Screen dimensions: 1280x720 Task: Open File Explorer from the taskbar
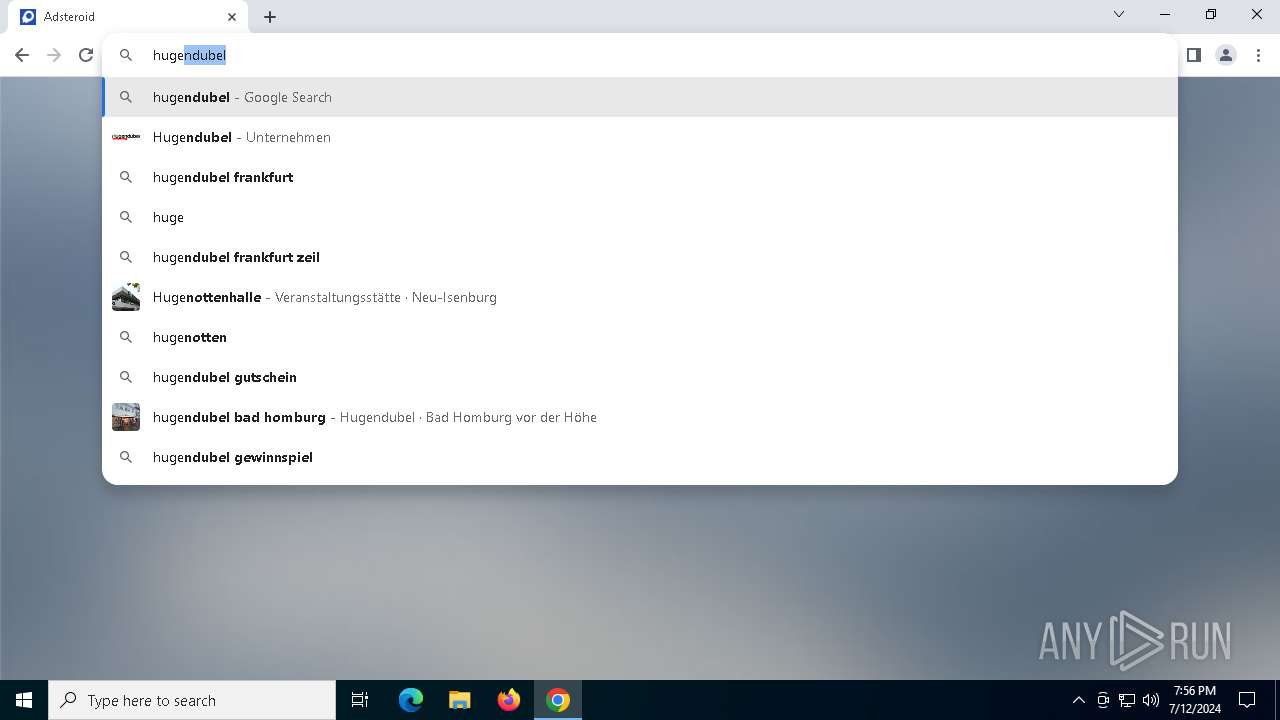459,700
